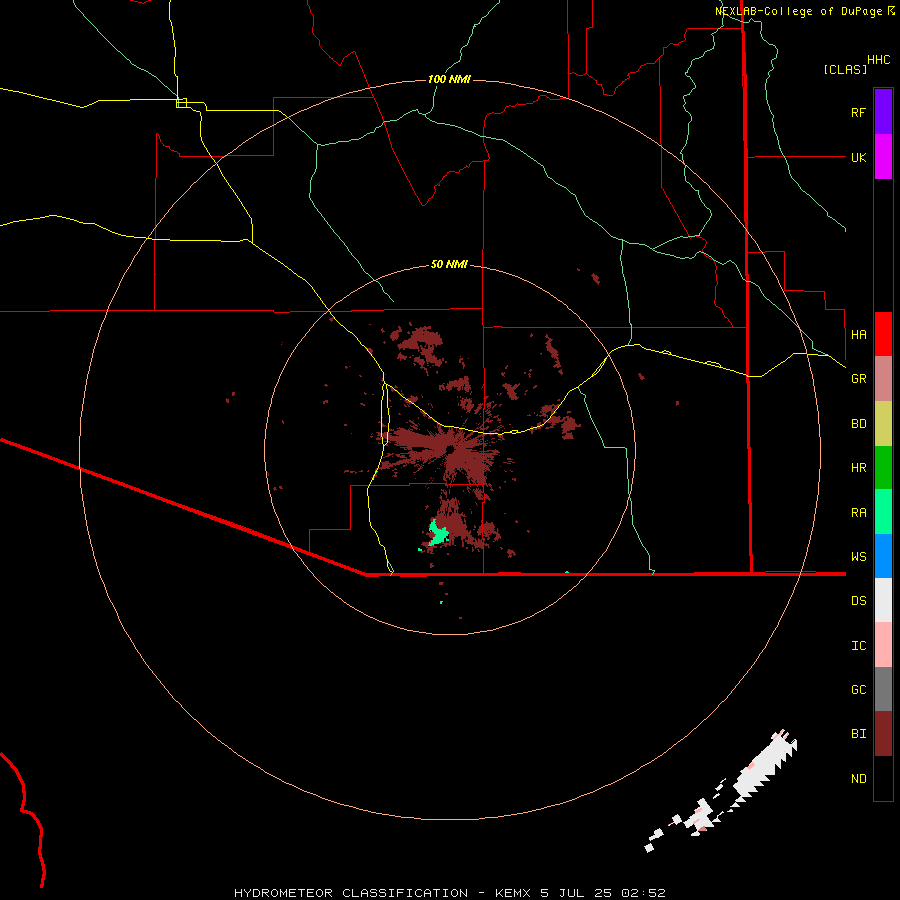
Task: Click the HA legend label
Action: [858, 335]
